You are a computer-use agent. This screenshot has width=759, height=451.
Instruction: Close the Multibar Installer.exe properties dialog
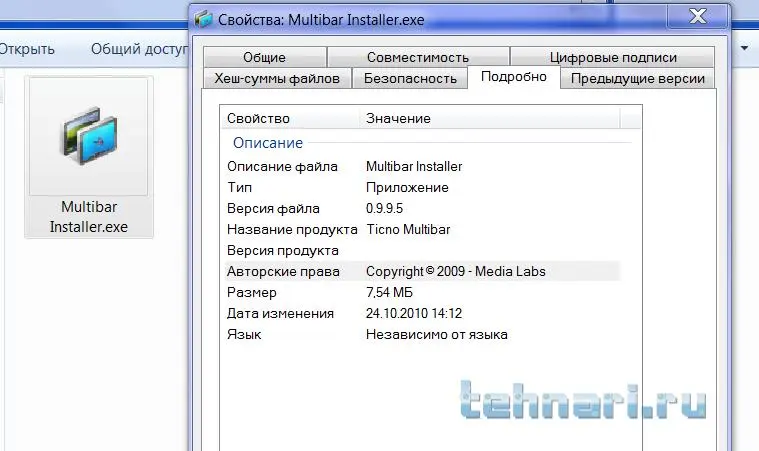coord(698,17)
